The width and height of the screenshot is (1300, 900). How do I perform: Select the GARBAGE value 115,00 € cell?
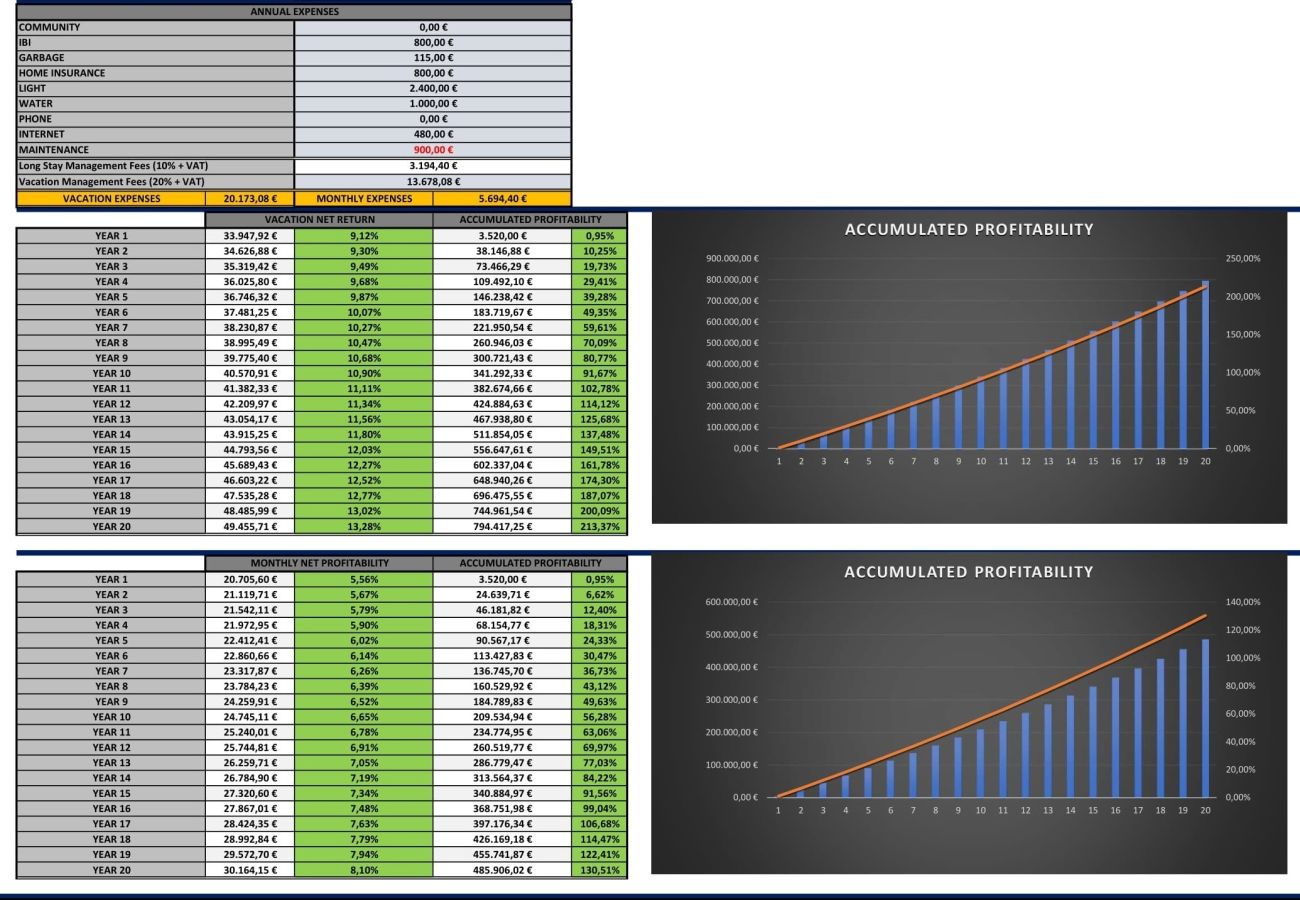coord(432,58)
